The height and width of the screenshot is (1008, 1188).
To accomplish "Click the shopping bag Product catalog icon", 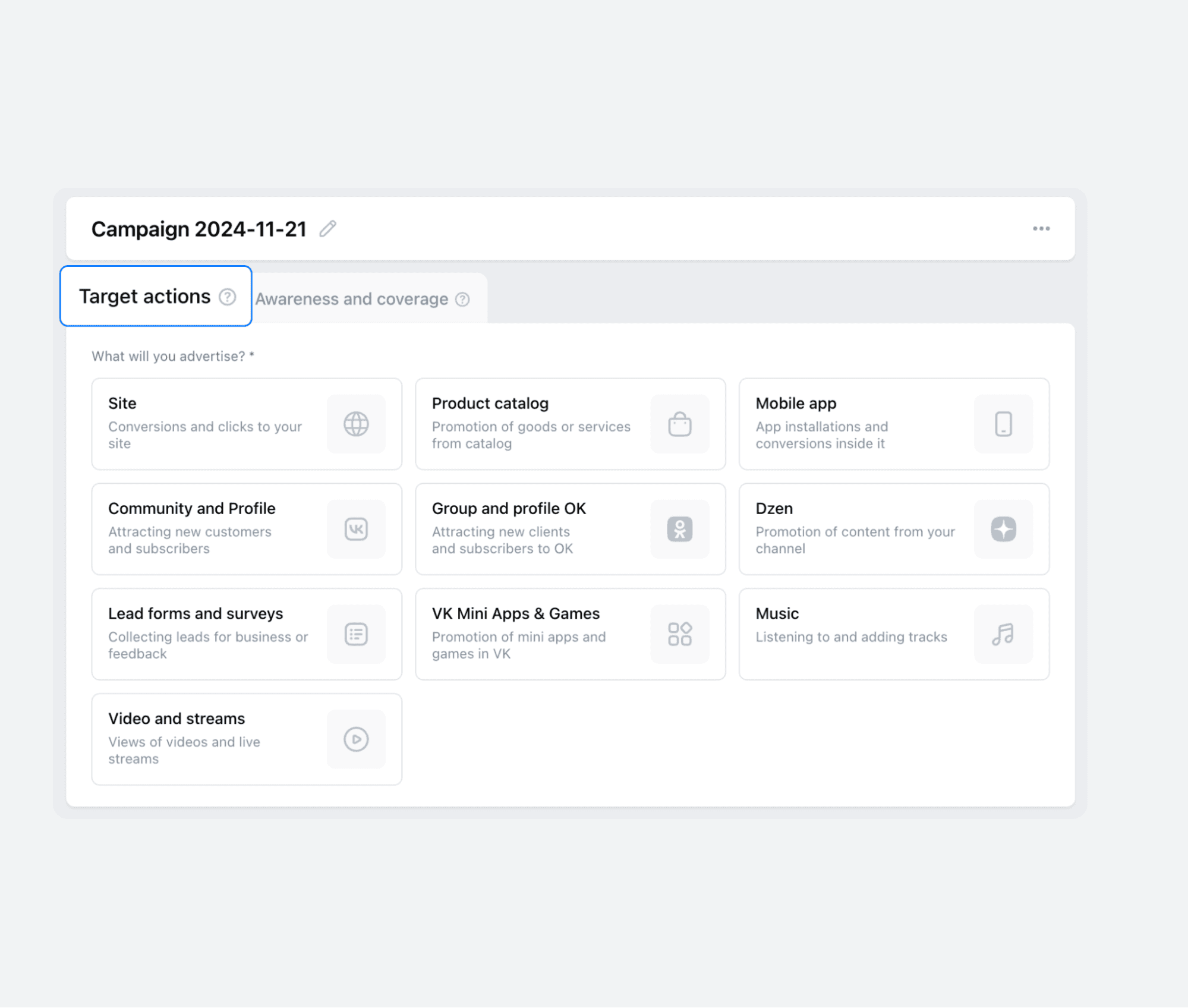I will pyautogui.click(x=679, y=424).
